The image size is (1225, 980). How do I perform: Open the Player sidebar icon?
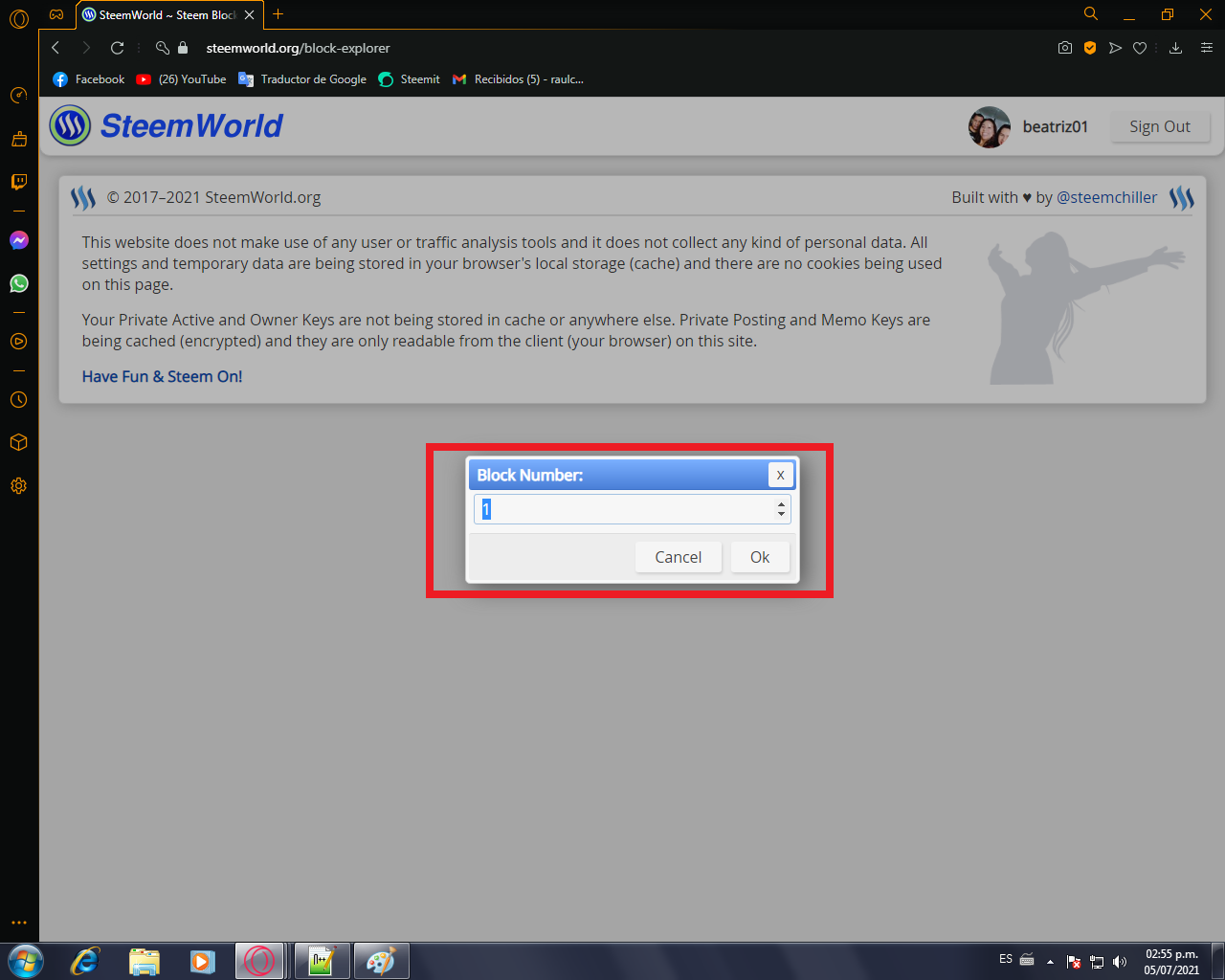pyautogui.click(x=19, y=341)
